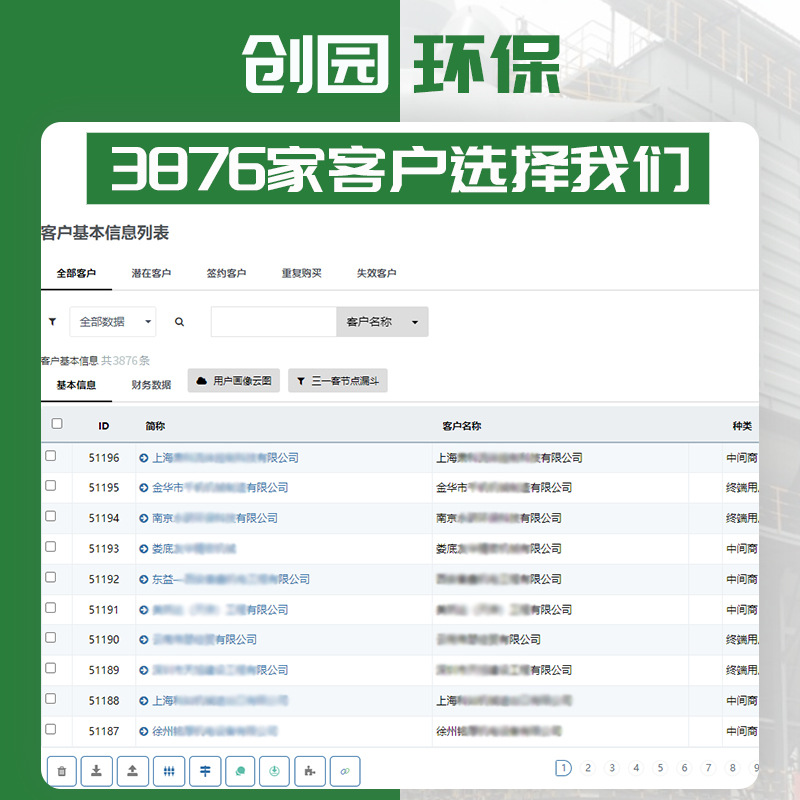Screen dimensions: 800x800
Task: Click the green circled download icon
Action: coord(274,771)
